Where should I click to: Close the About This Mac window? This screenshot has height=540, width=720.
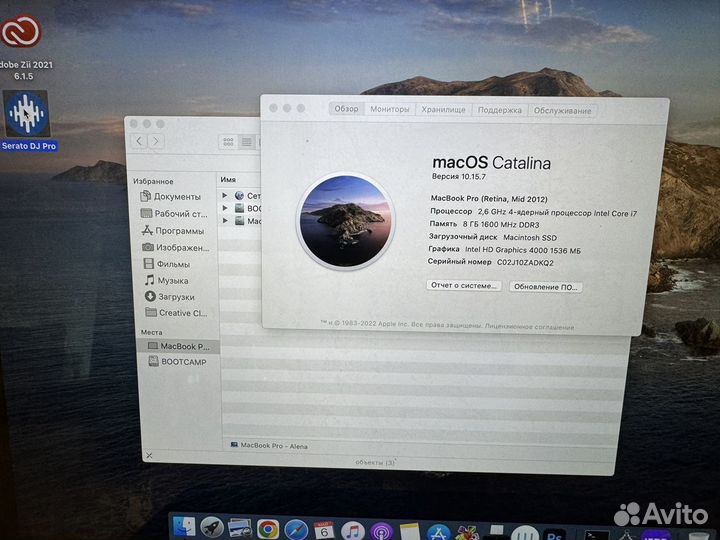click(x=274, y=108)
